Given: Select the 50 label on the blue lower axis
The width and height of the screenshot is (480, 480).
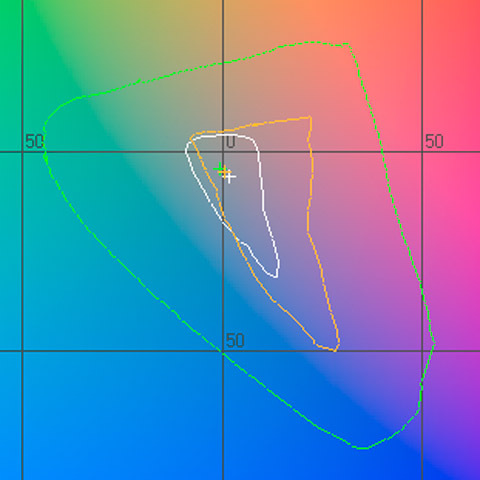Looking at the screenshot, I should [235, 341].
